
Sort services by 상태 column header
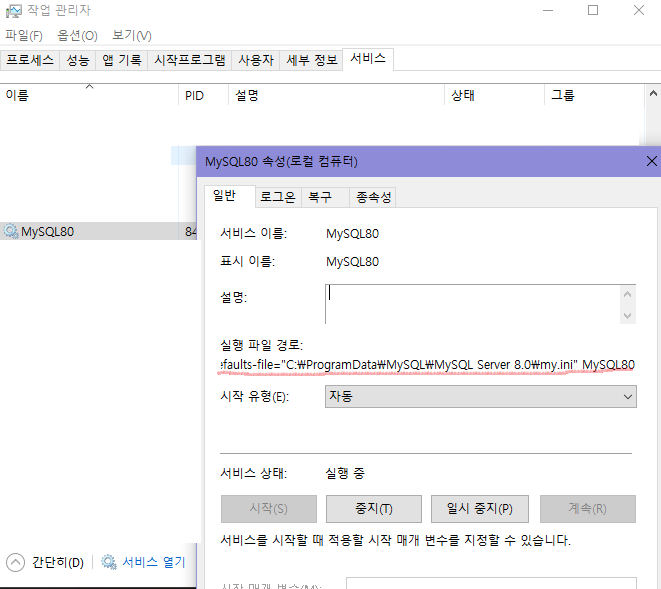click(x=494, y=95)
